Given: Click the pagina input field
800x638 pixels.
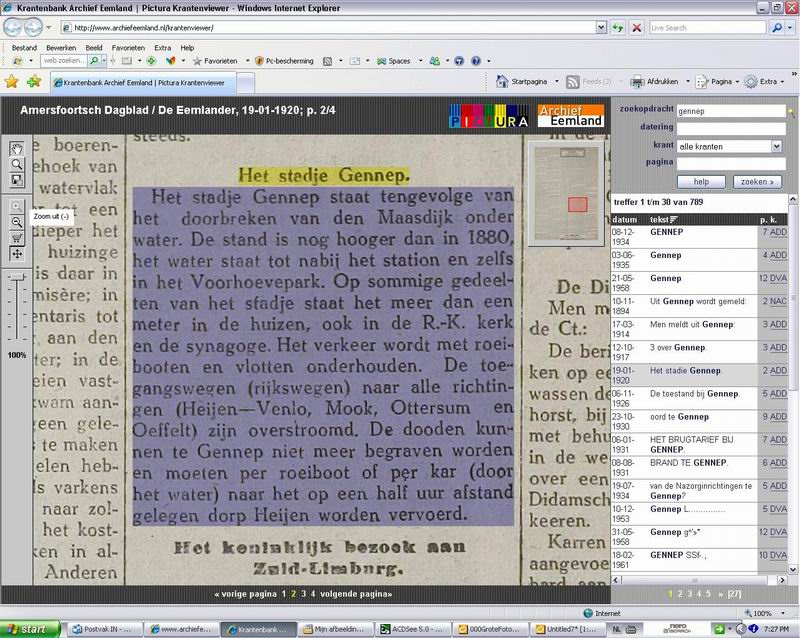Looking at the screenshot, I should 731,164.
